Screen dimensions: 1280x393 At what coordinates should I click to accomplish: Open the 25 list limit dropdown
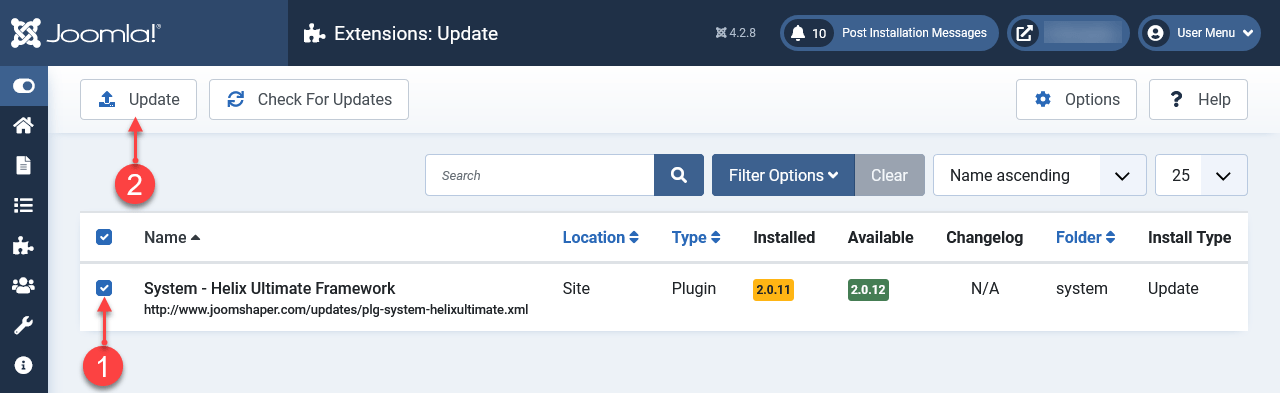tap(1201, 175)
